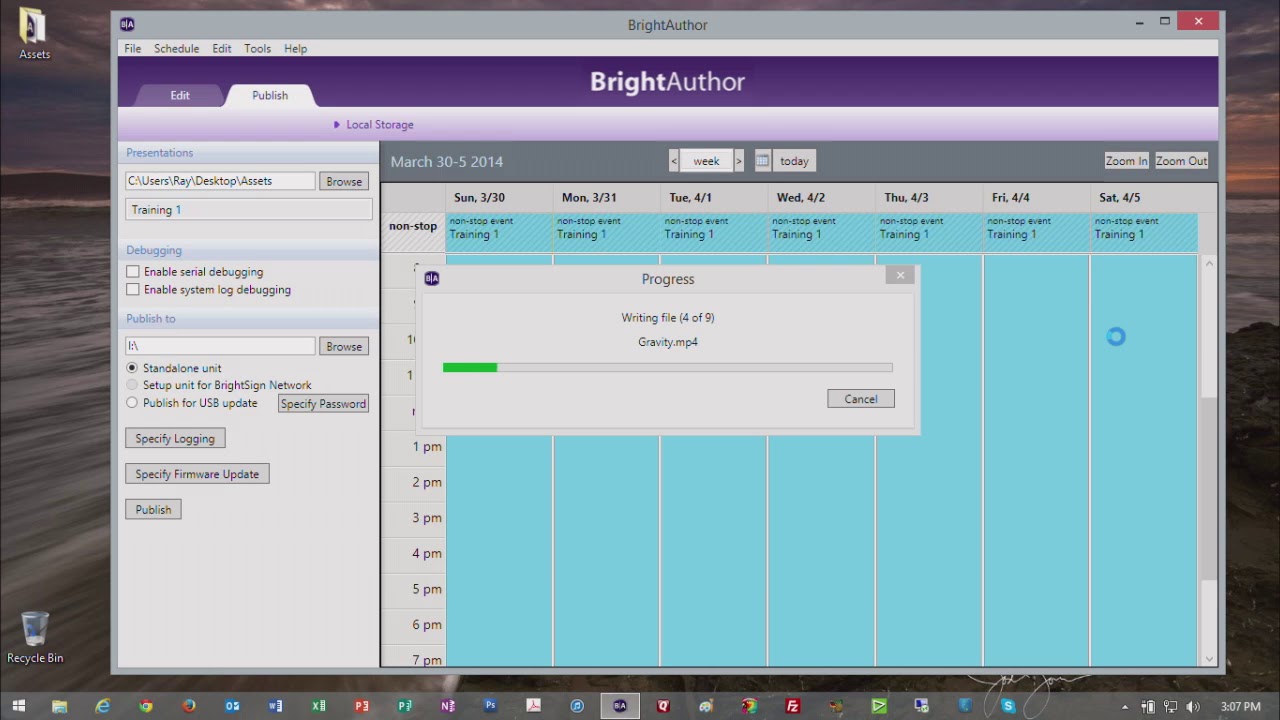
Task: Click the Progress dialog's BA icon
Action: point(432,278)
